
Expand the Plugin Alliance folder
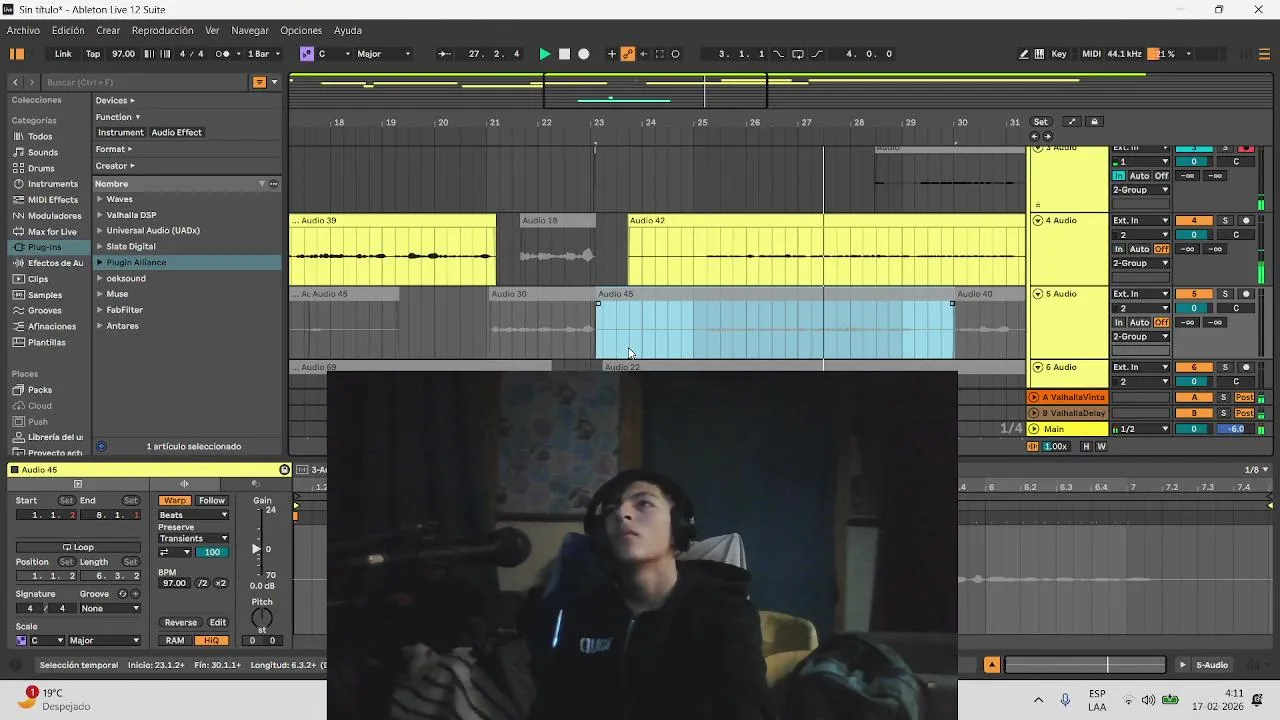point(99,262)
